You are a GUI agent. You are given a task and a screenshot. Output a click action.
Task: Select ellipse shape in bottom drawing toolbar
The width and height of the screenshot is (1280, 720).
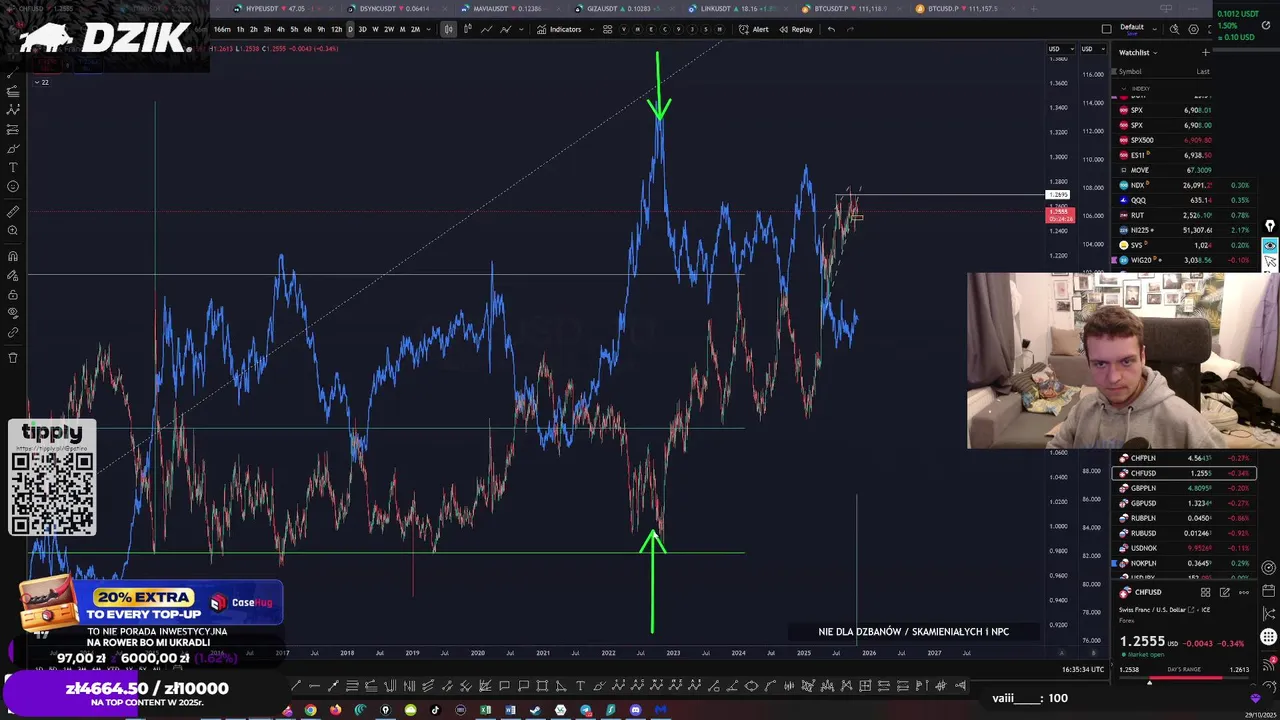751,686
